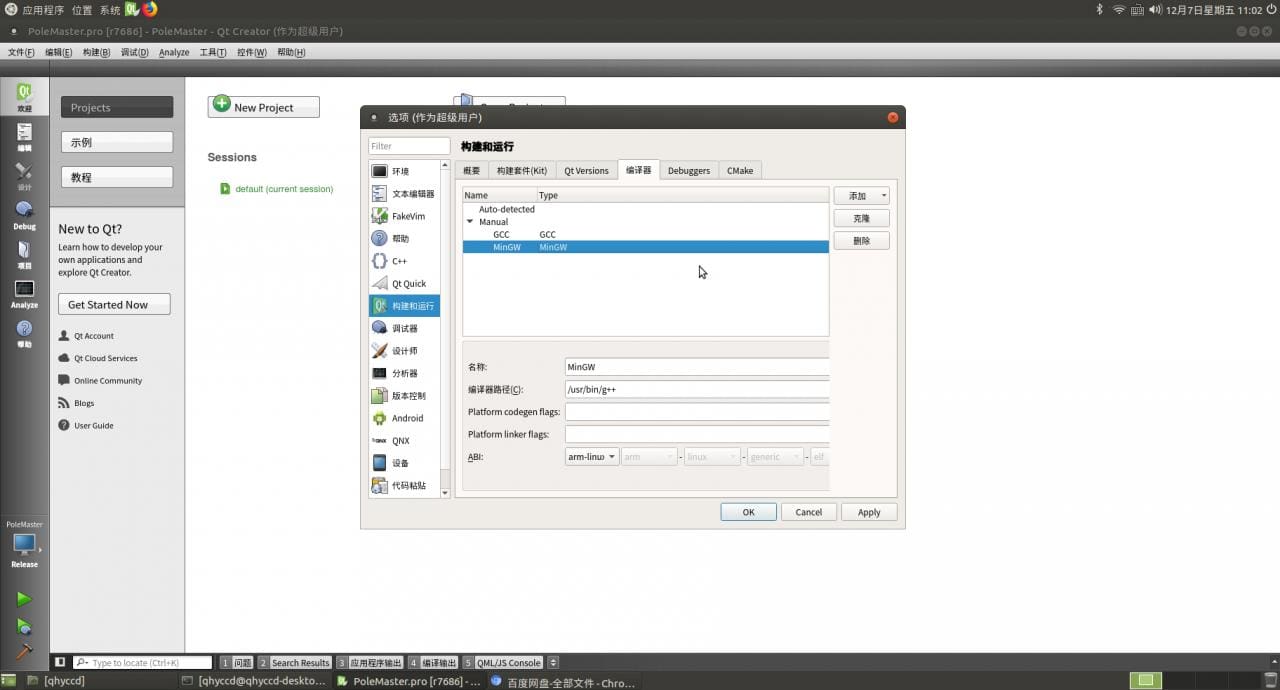Image resolution: width=1280 pixels, height=690 pixels.
Task: Open the 欢迎 (Welcome) mode in the sidebar
Action: pos(24,97)
